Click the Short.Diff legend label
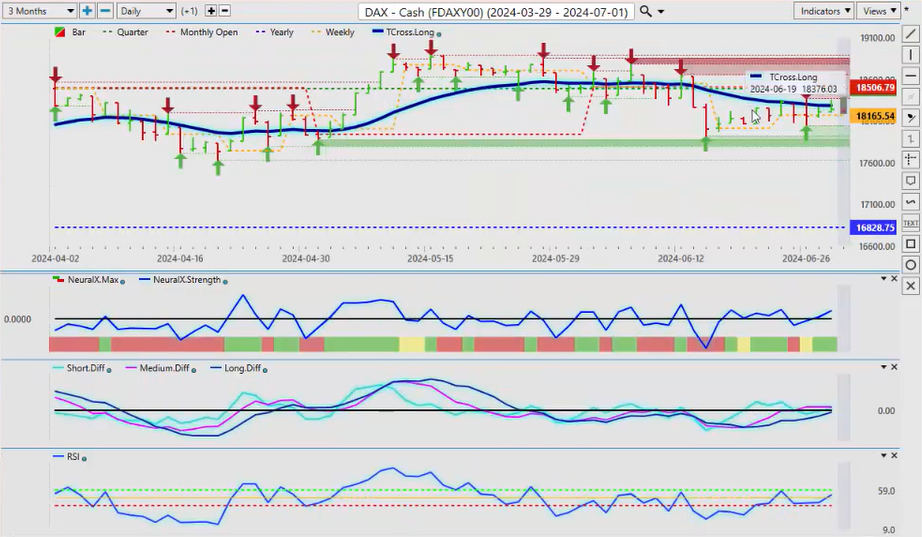922x537 pixels. (85, 368)
